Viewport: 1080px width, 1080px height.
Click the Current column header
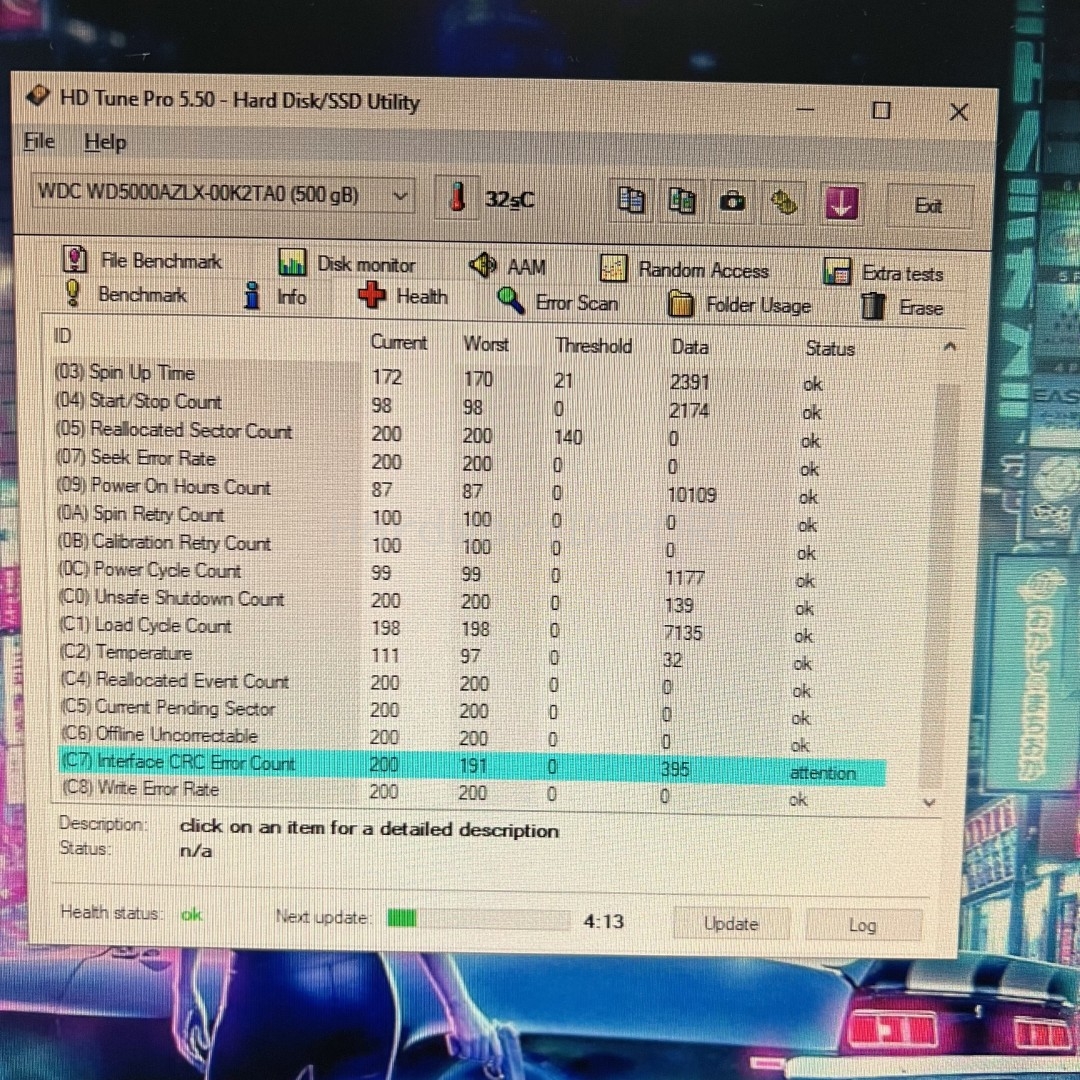click(x=398, y=342)
